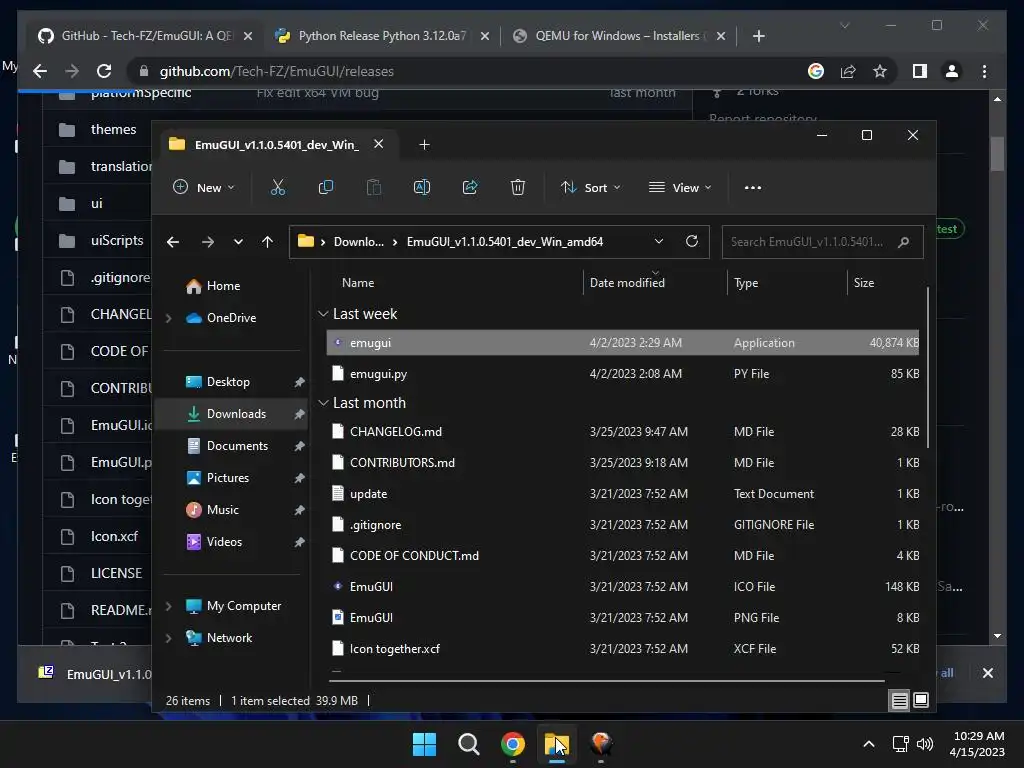Viewport: 1024px width, 768px height.
Task: Open Desktop in navigation pane
Action: 227,382
